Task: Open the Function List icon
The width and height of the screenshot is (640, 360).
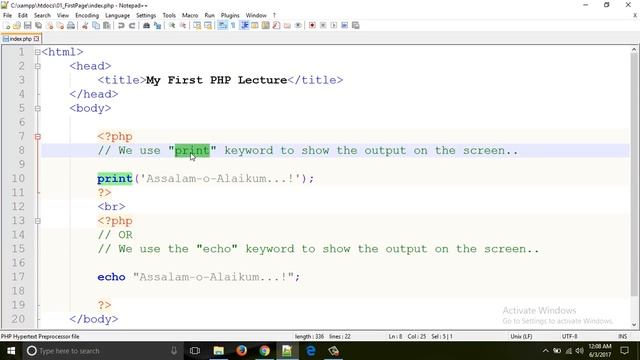Action: (x=276, y=25)
